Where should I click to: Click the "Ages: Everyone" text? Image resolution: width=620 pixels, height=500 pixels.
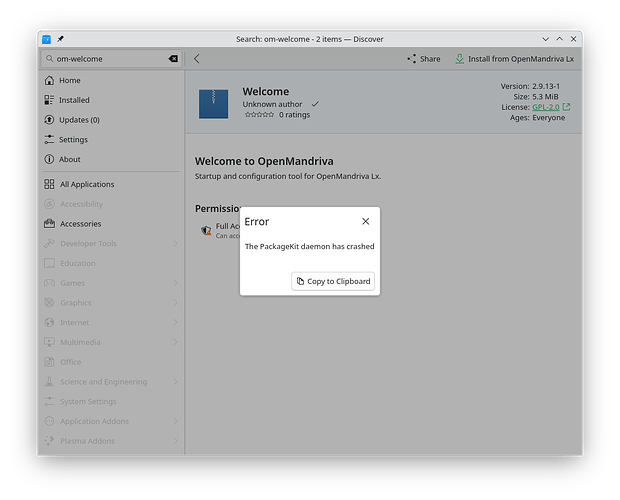pyautogui.click(x=537, y=118)
